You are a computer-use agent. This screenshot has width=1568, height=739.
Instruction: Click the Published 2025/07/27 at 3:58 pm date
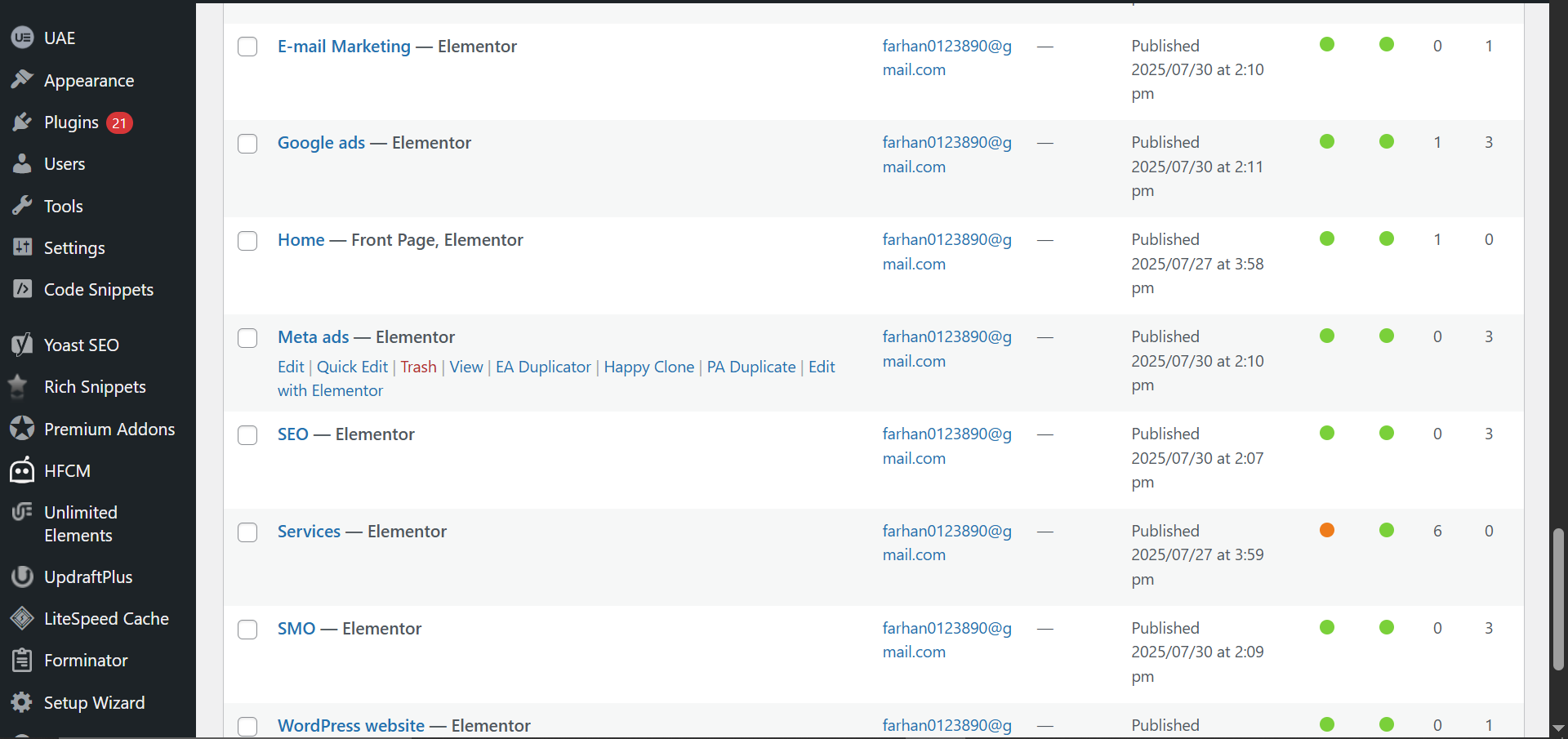click(x=1197, y=264)
